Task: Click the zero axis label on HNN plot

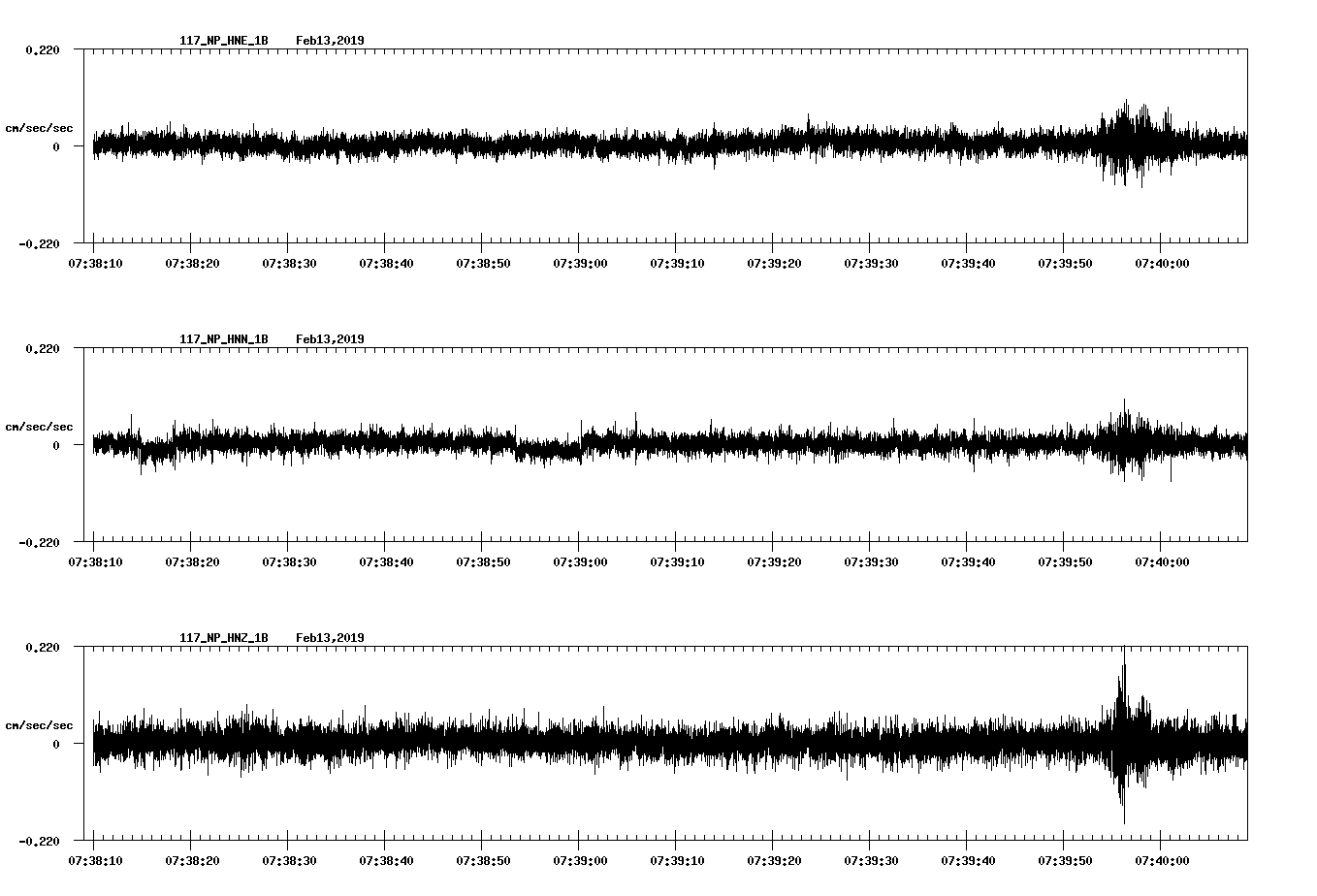Action: pyautogui.click(x=55, y=445)
